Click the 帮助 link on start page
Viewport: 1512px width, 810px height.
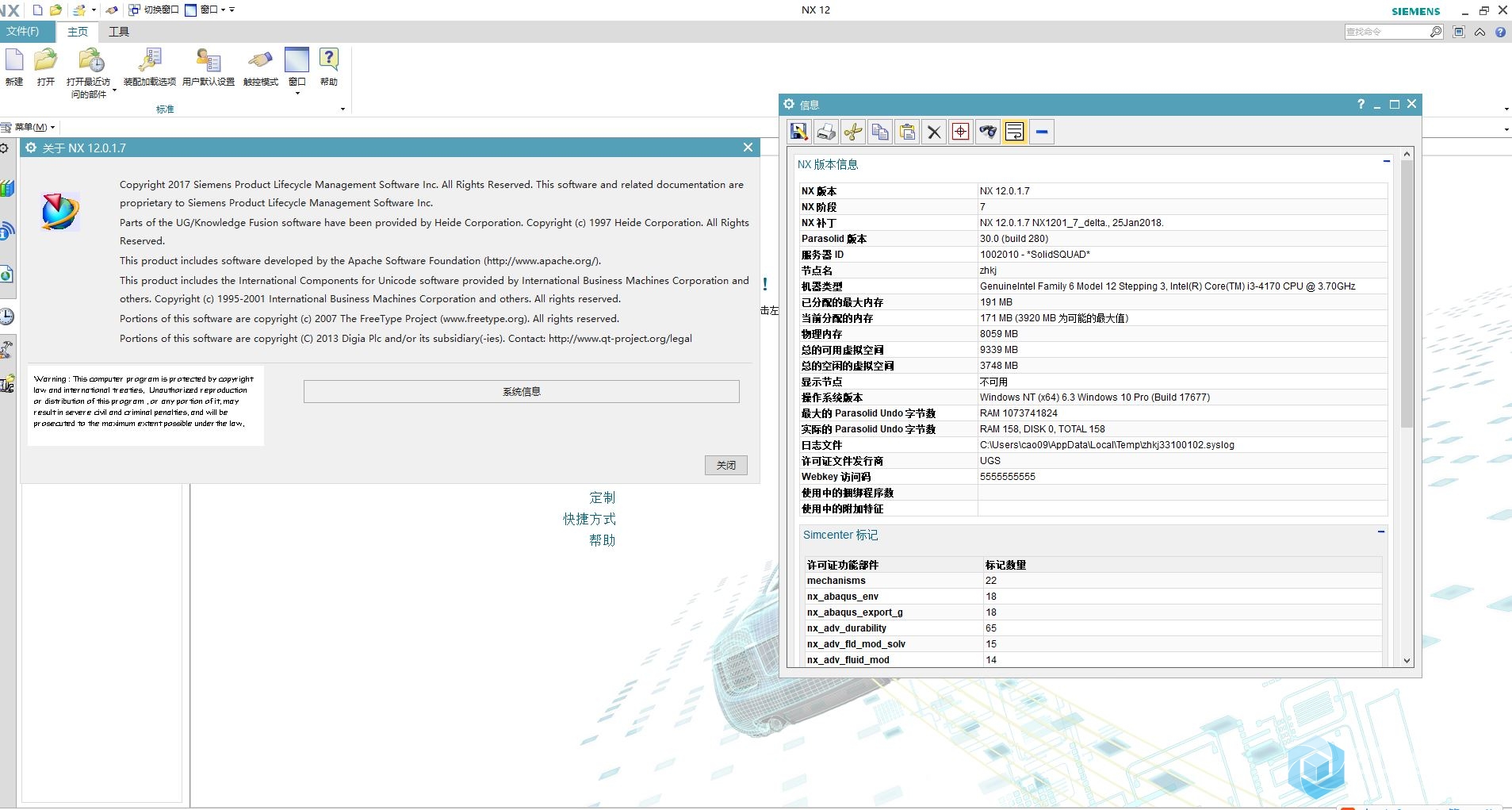coord(602,540)
